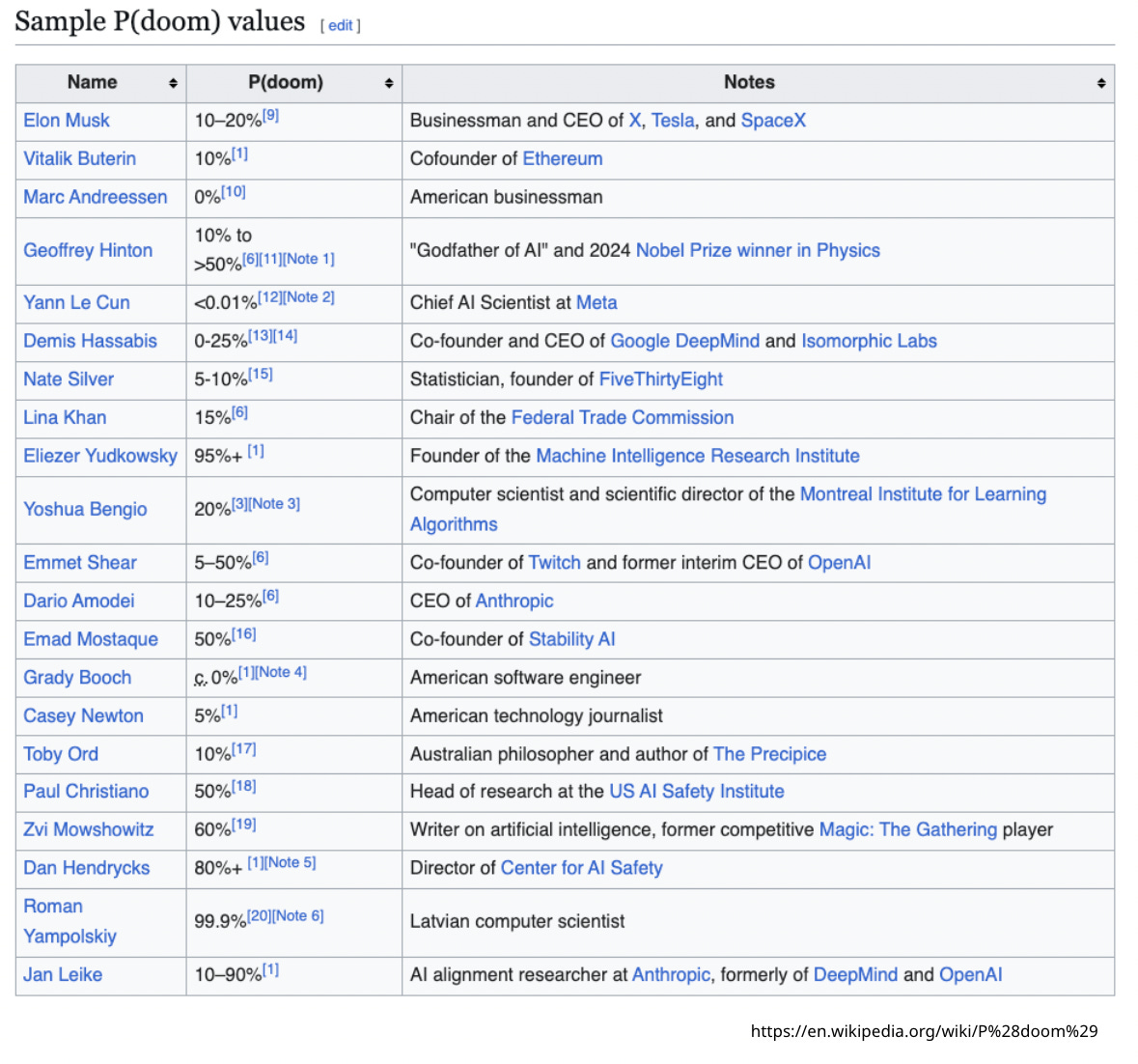1138x1064 pixels.
Task: Follow OpenAI link in Jan Leike row
Action: point(970,975)
